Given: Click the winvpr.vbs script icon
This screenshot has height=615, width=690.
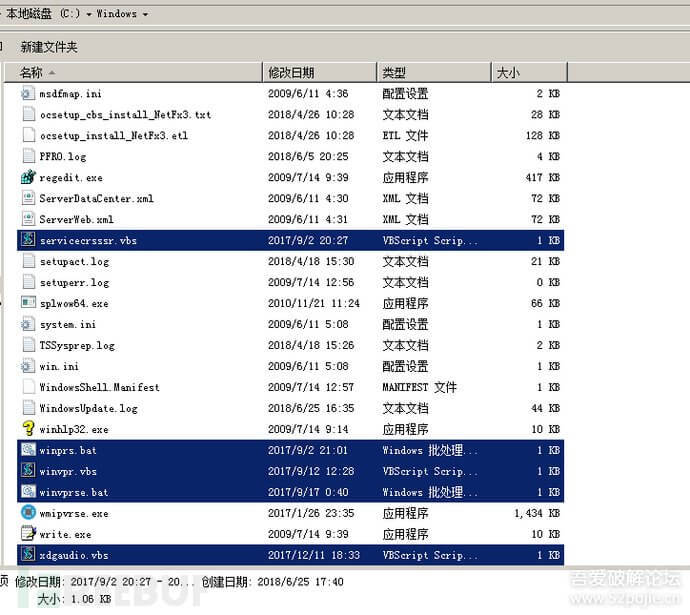Looking at the screenshot, I should [28, 471].
